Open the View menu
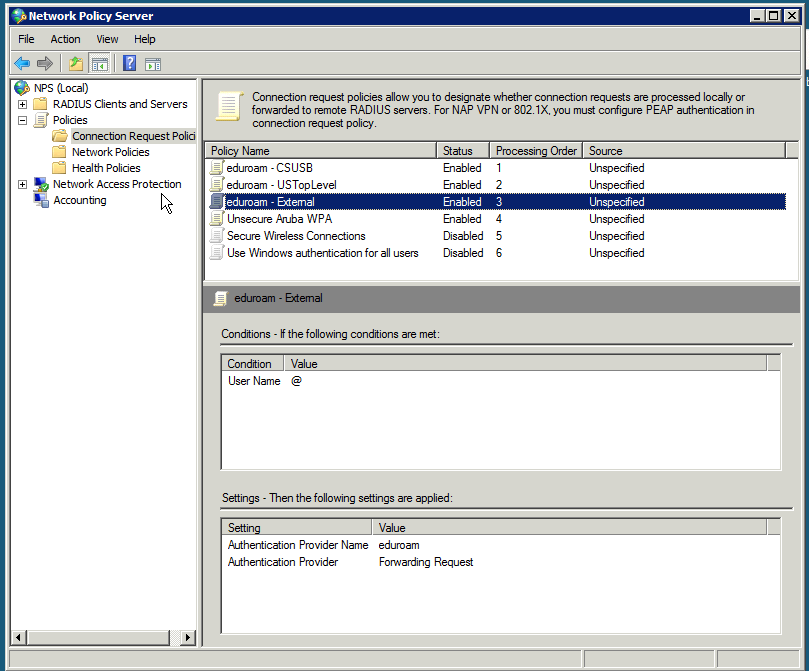Viewport: 809px width, 671px height. point(107,39)
